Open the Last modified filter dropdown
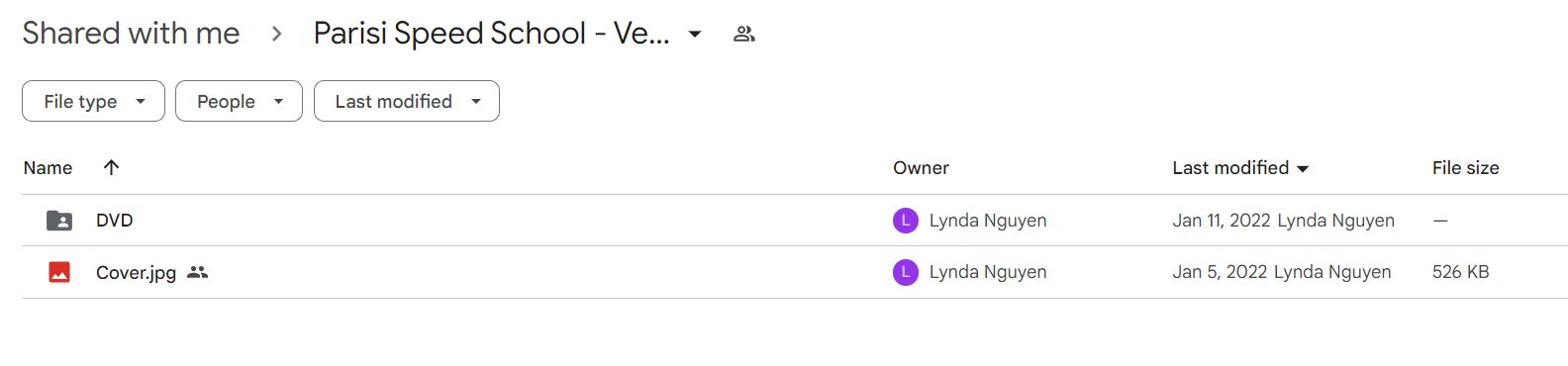 (406, 101)
